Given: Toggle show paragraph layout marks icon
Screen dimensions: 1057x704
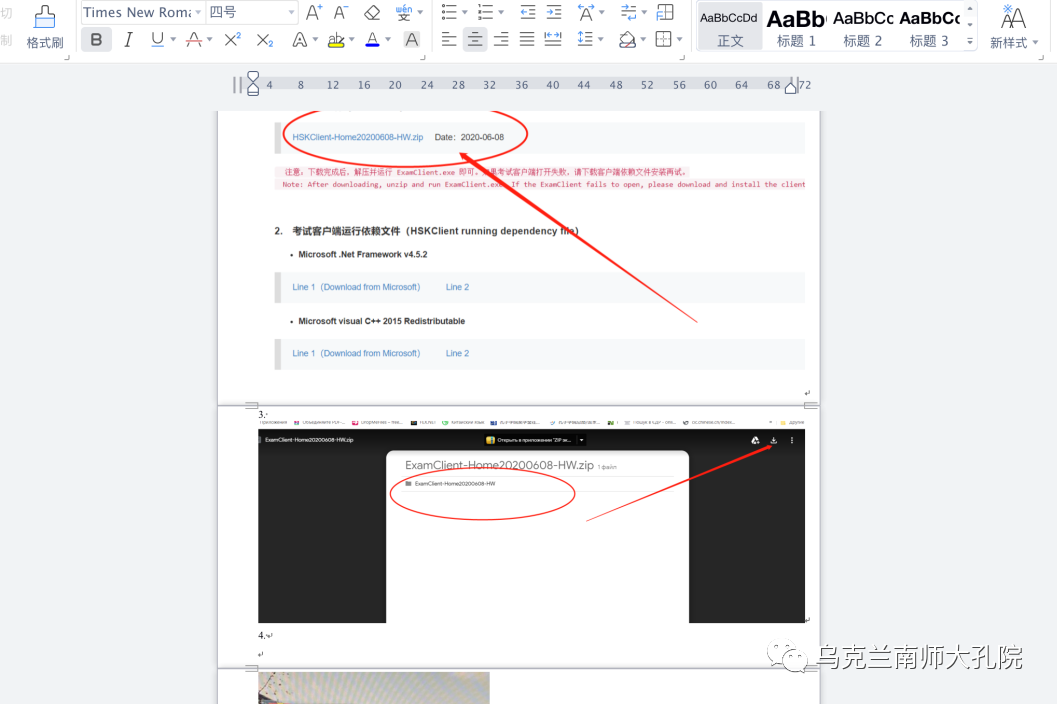Looking at the screenshot, I should pos(665,12).
